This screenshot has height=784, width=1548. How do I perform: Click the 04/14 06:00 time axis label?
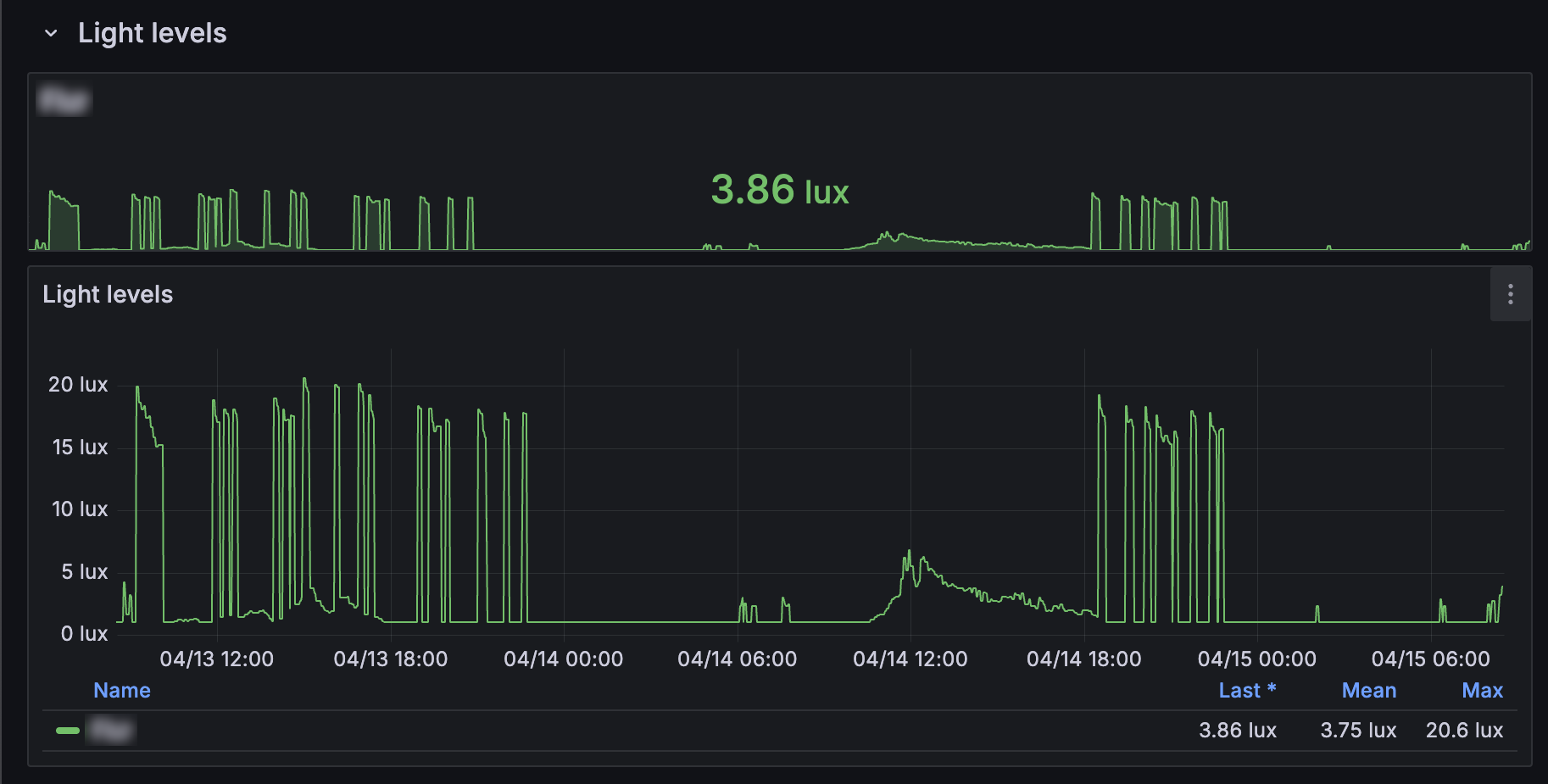[737, 659]
